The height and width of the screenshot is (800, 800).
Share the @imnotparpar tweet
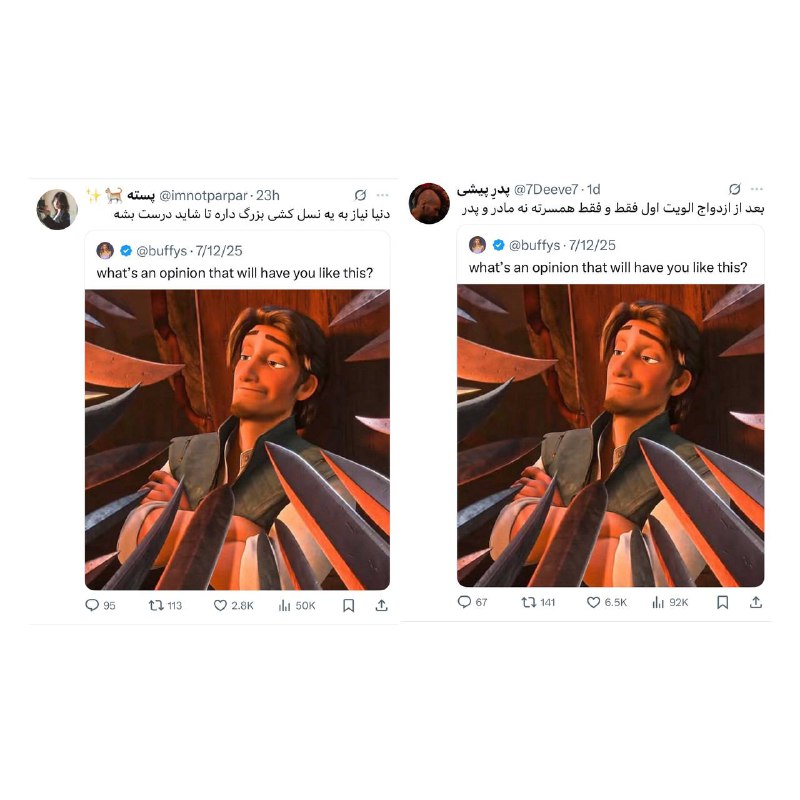click(x=382, y=605)
